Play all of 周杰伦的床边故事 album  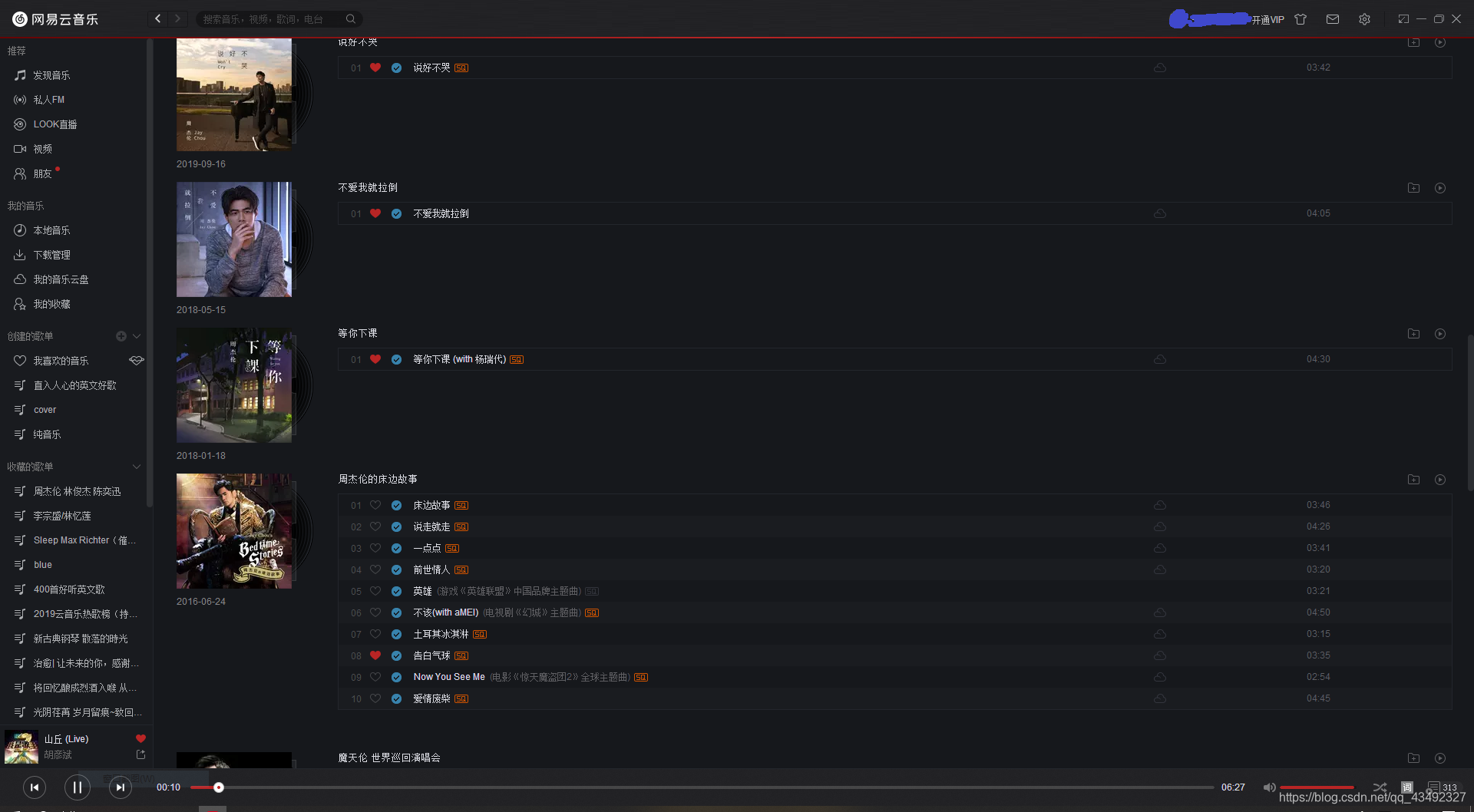click(1440, 480)
